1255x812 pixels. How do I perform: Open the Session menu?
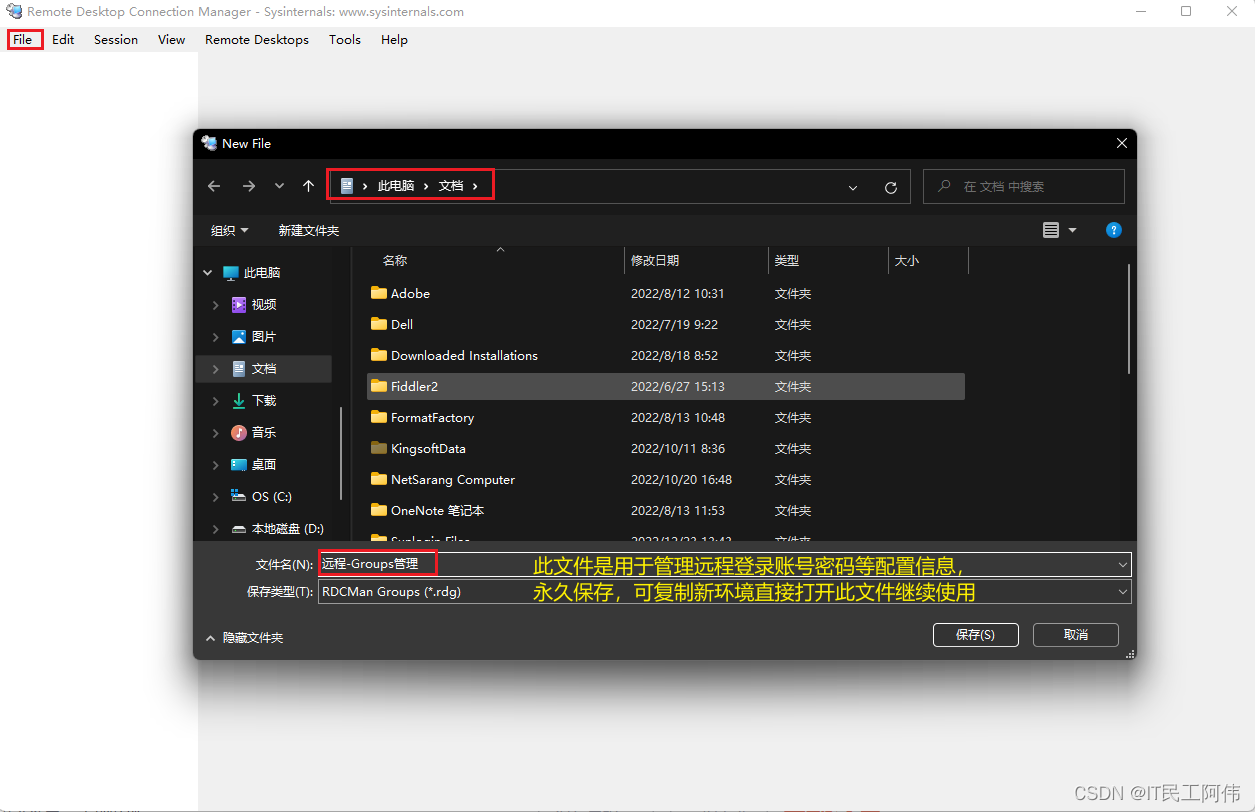115,39
